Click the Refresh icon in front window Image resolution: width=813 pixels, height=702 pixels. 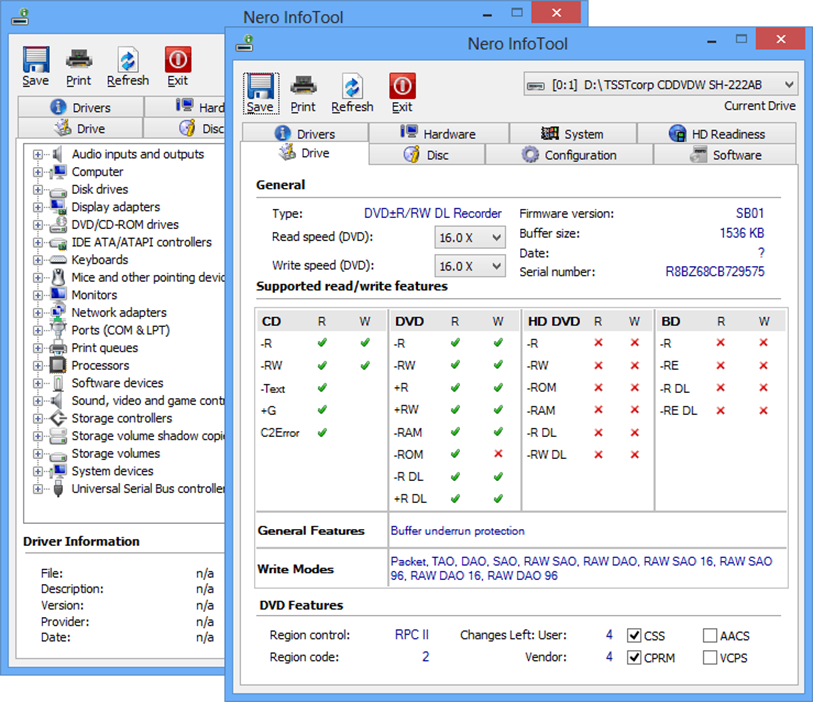(x=352, y=86)
